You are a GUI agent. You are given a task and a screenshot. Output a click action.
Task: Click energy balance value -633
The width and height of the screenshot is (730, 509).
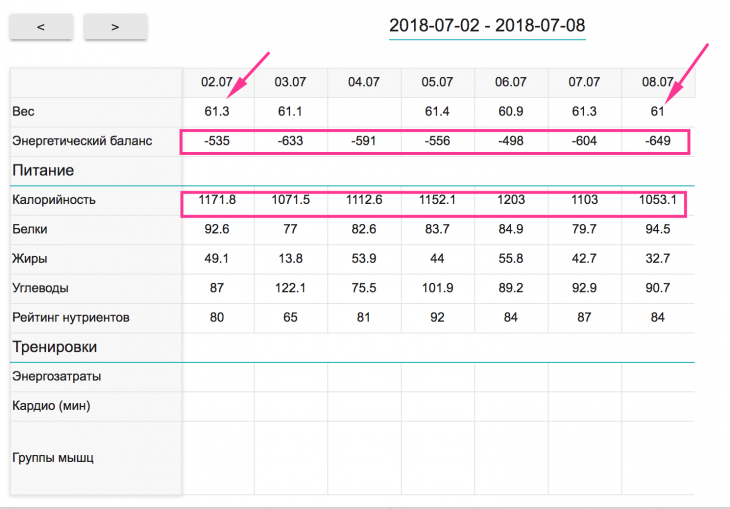pos(290,141)
